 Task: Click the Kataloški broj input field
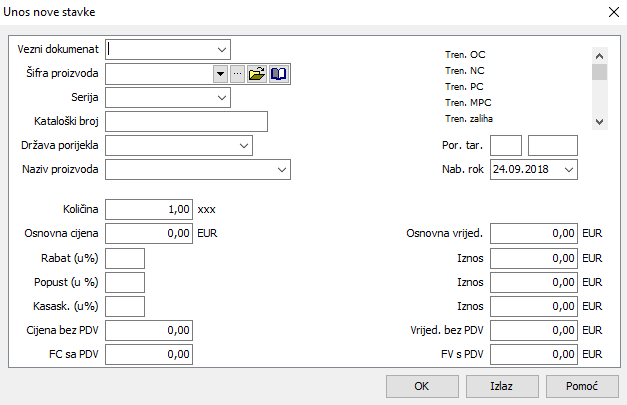click(x=186, y=122)
